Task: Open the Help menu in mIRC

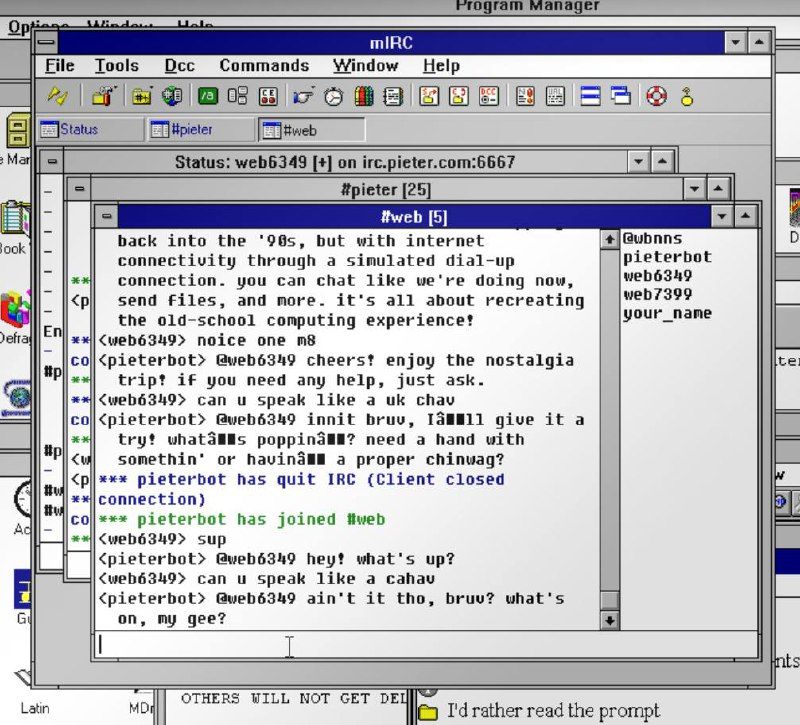Action: point(441,65)
